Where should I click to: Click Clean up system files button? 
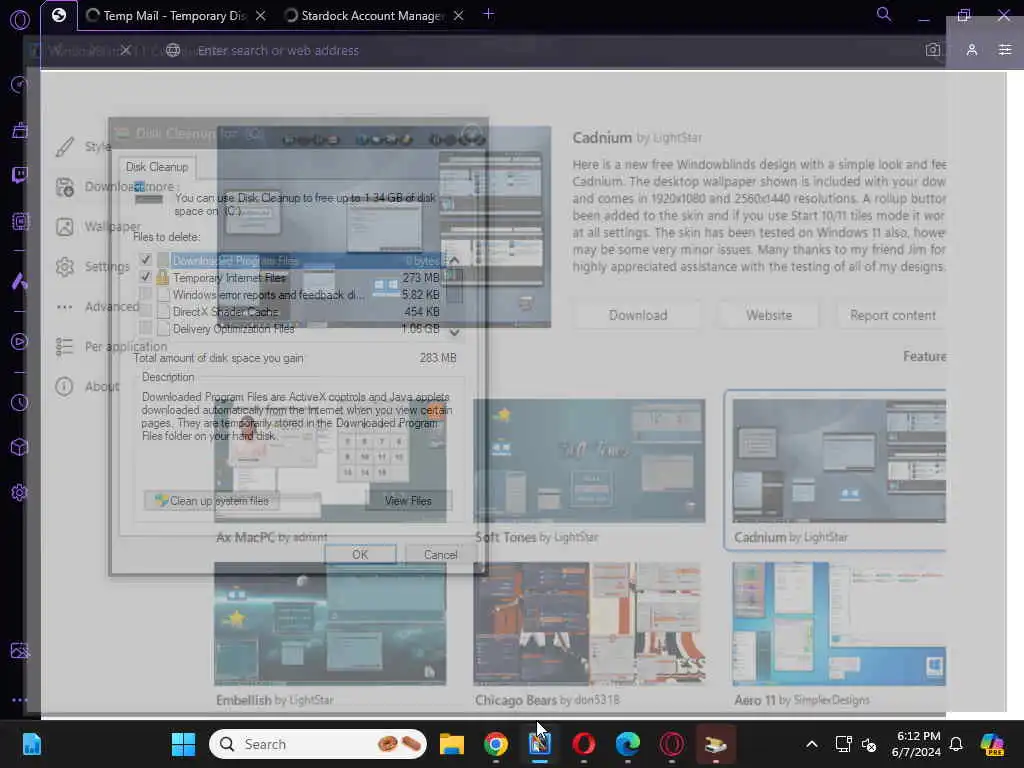pos(212,501)
